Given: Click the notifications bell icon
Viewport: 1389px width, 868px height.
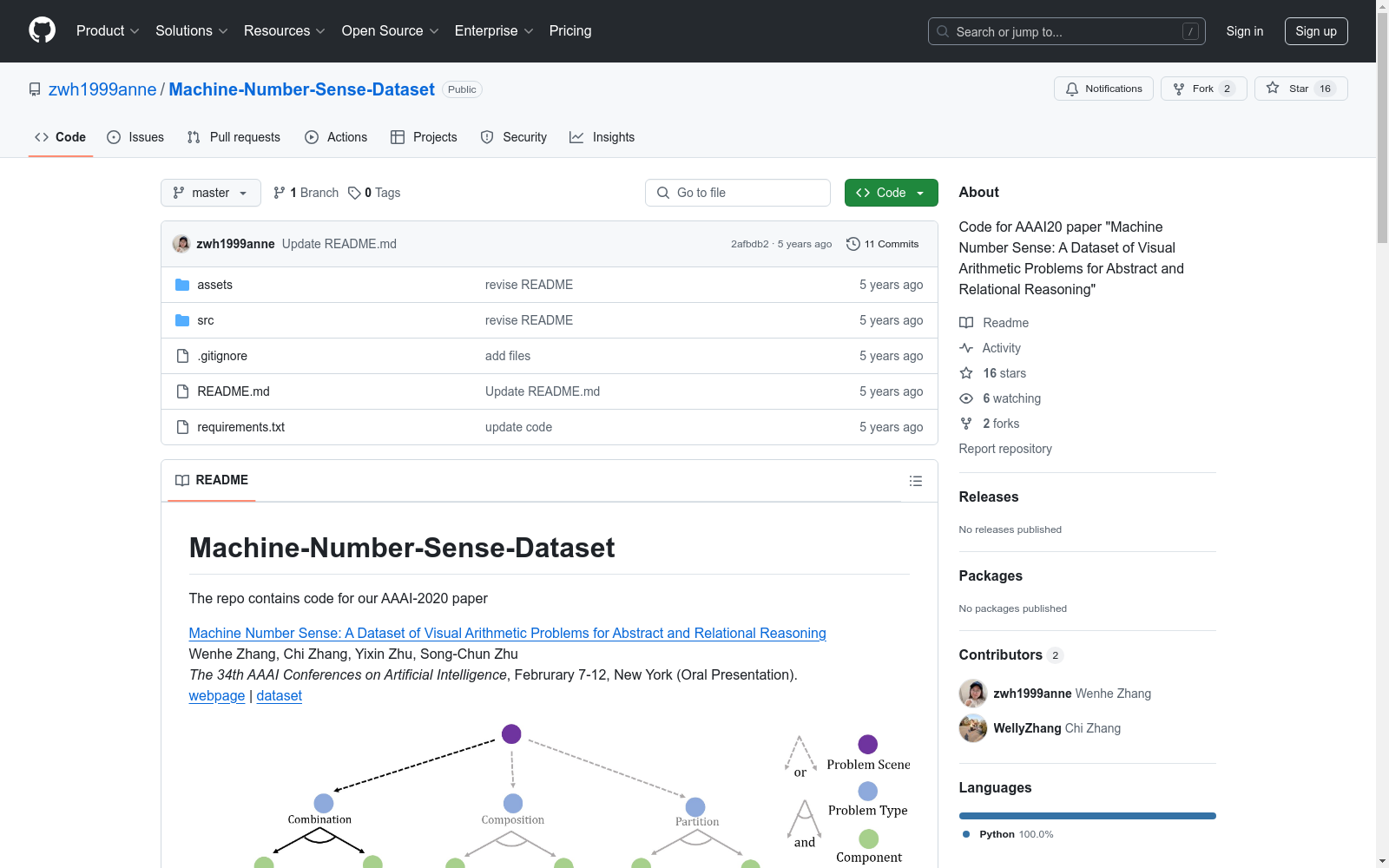Looking at the screenshot, I should [x=1072, y=89].
